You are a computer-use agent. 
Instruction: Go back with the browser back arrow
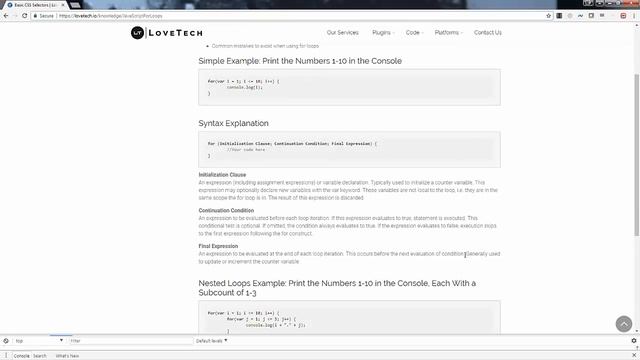pos(6,16)
